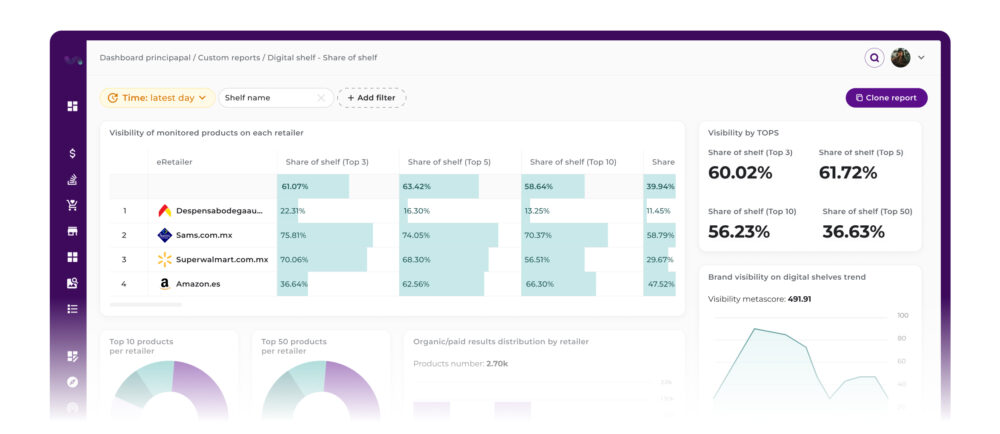Viewport: 1000px width, 434px height.
Task: Open the four-squares widgets sidebar icon
Action: [x=72, y=257]
